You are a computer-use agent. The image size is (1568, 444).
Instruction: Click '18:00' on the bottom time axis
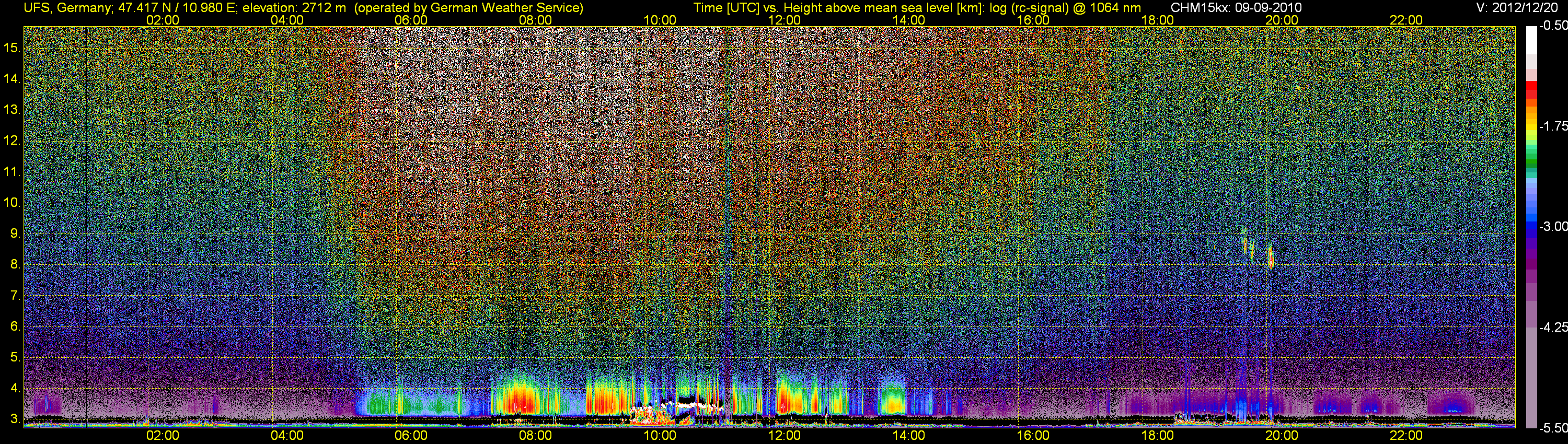coord(1157,436)
